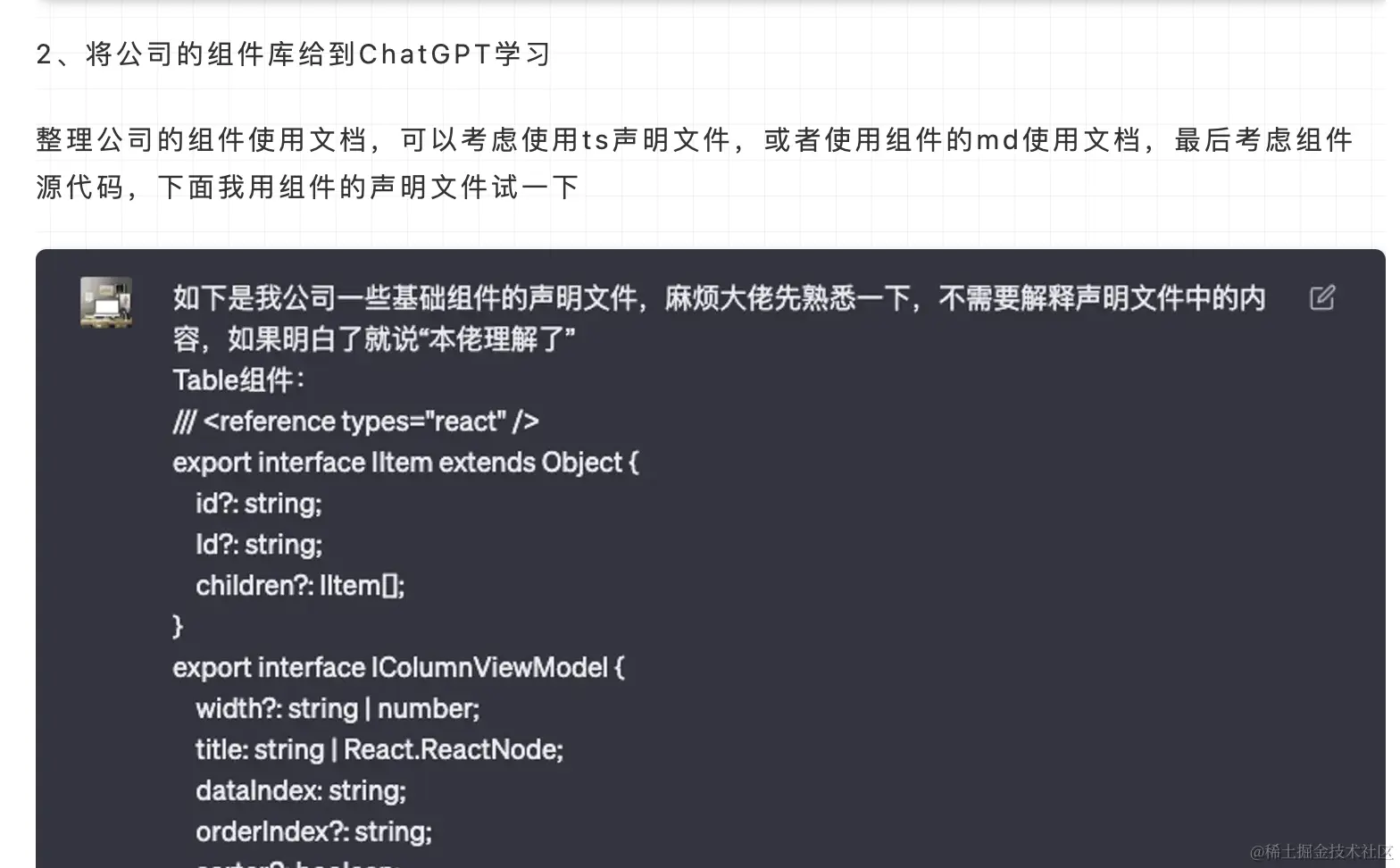Click the line containing “本佬理解了”
The image size is (1400, 868).
tap(374, 339)
